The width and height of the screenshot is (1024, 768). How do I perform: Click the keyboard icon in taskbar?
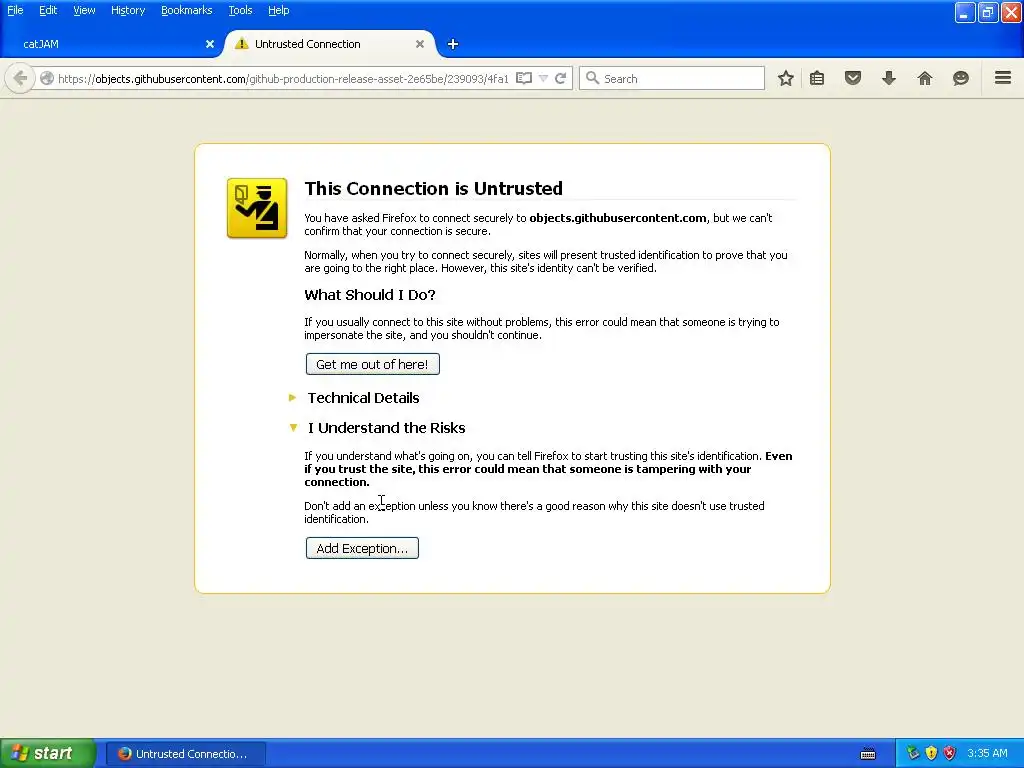(x=868, y=754)
